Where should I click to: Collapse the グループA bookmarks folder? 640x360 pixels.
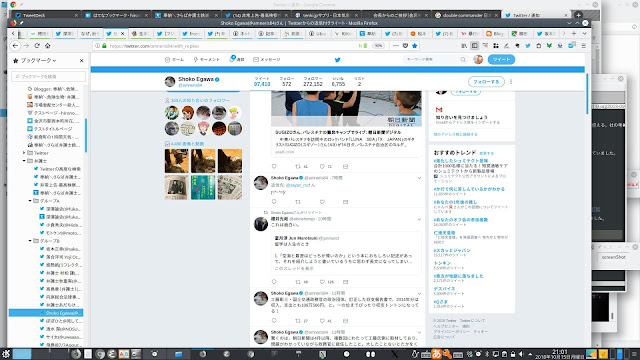coord(30,201)
